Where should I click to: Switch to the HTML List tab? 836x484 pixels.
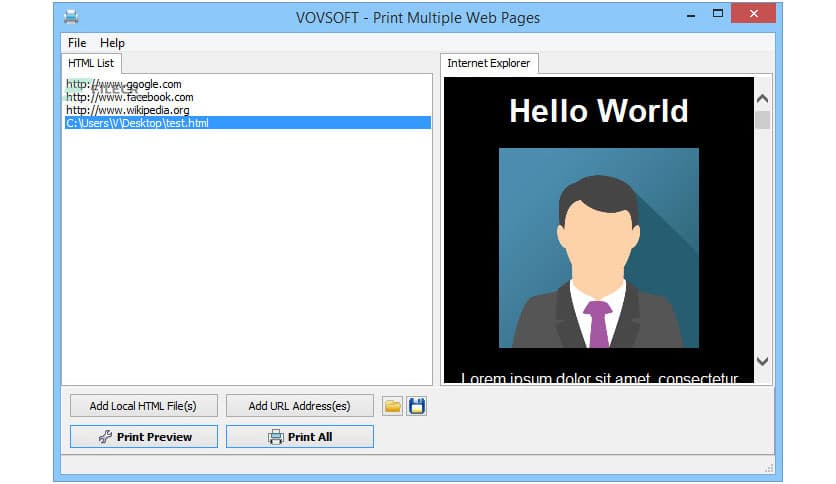click(91, 63)
